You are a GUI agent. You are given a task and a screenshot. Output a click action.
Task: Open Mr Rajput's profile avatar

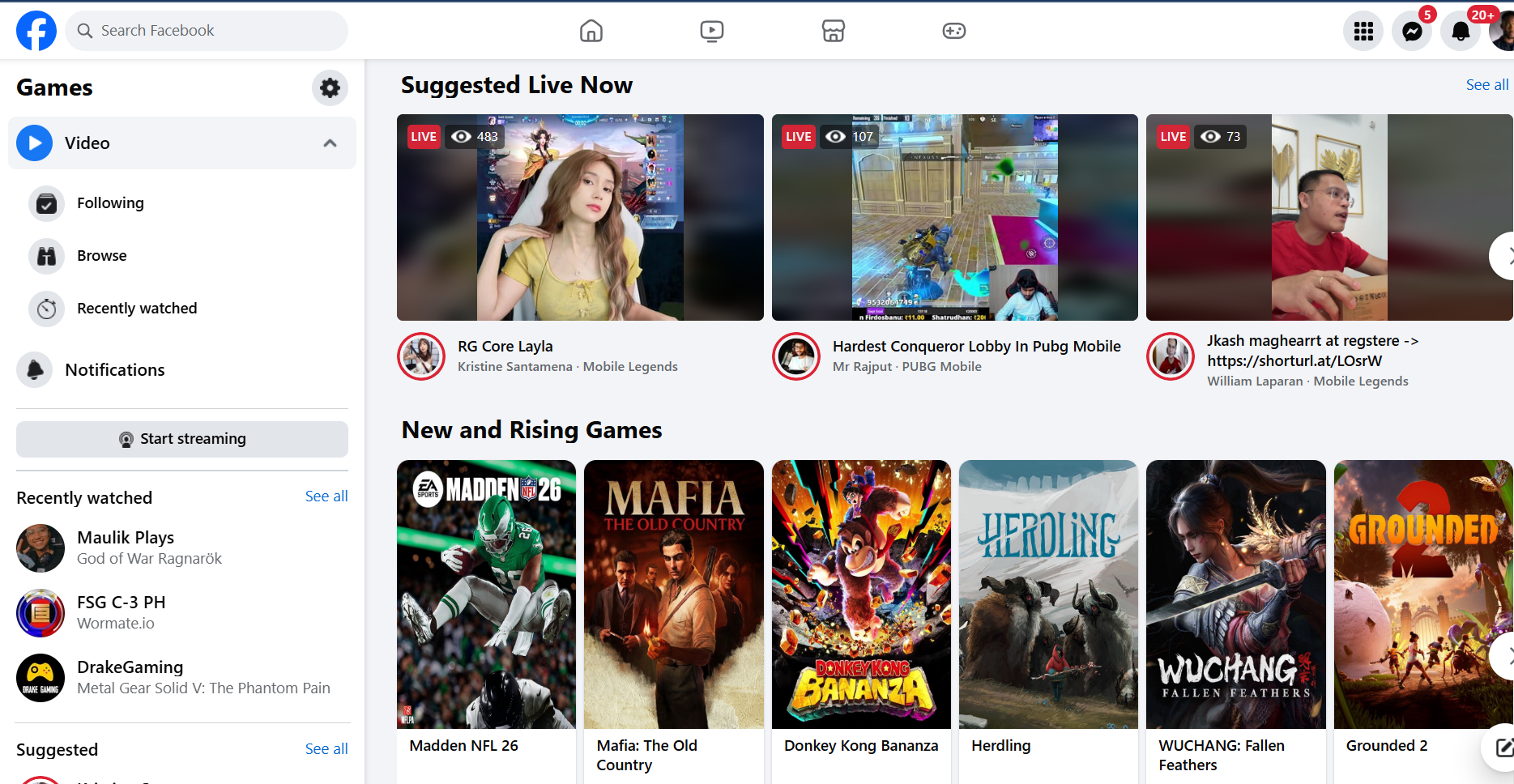796,356
